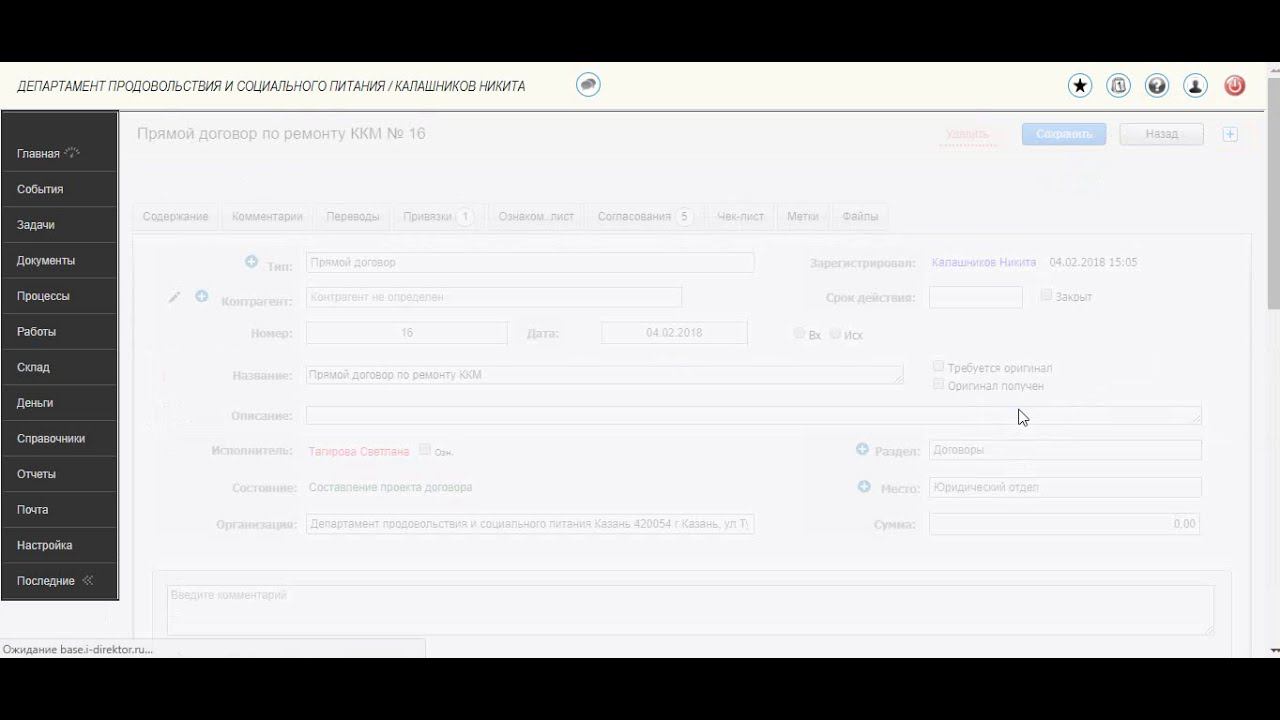The height and width of the screenshot is (720, 1280).
Task: Open the Метки tab
Action: (x=802, y=216)
